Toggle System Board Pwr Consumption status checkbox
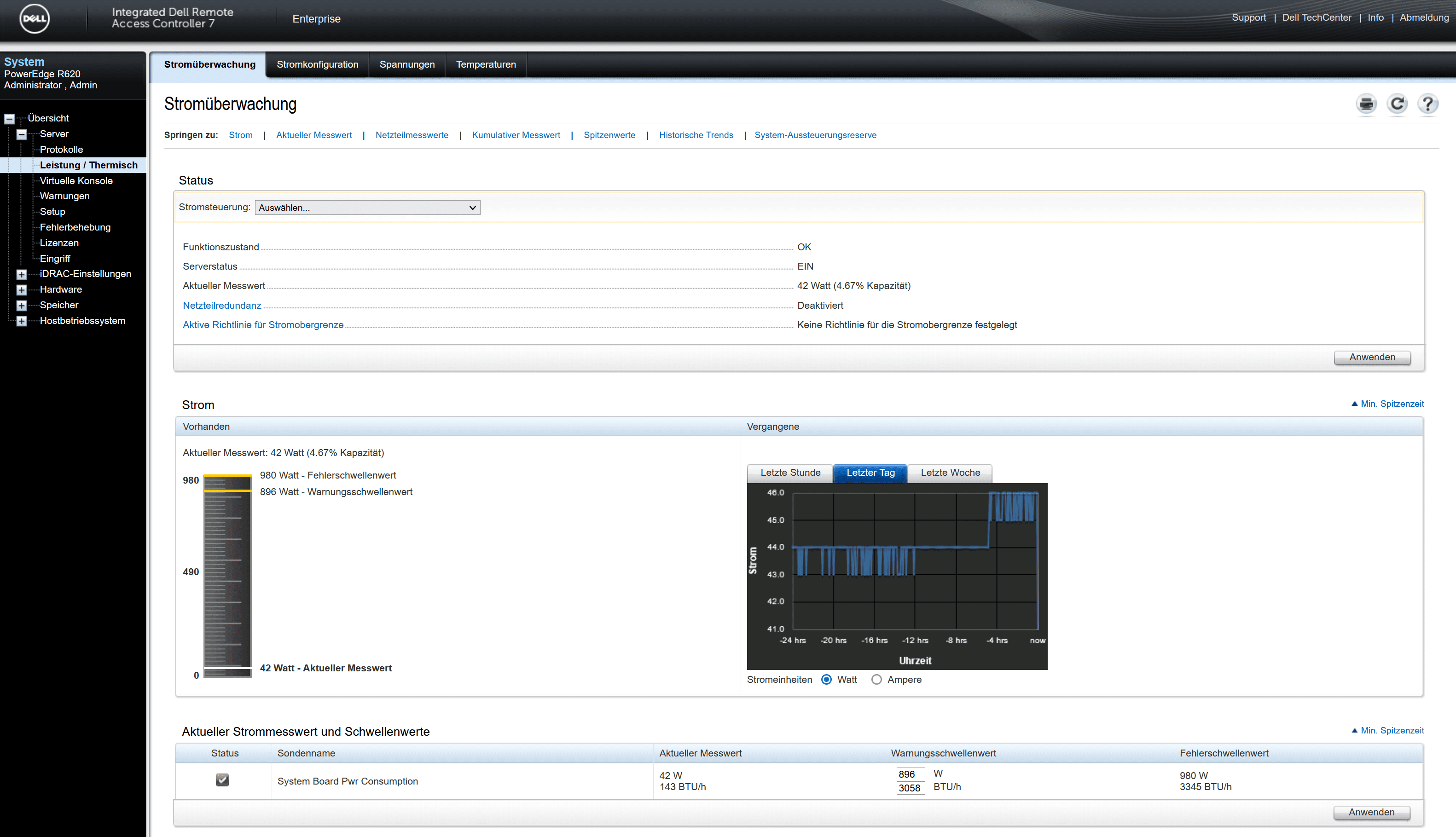The image size is (1456, 837). pos(222,780)
